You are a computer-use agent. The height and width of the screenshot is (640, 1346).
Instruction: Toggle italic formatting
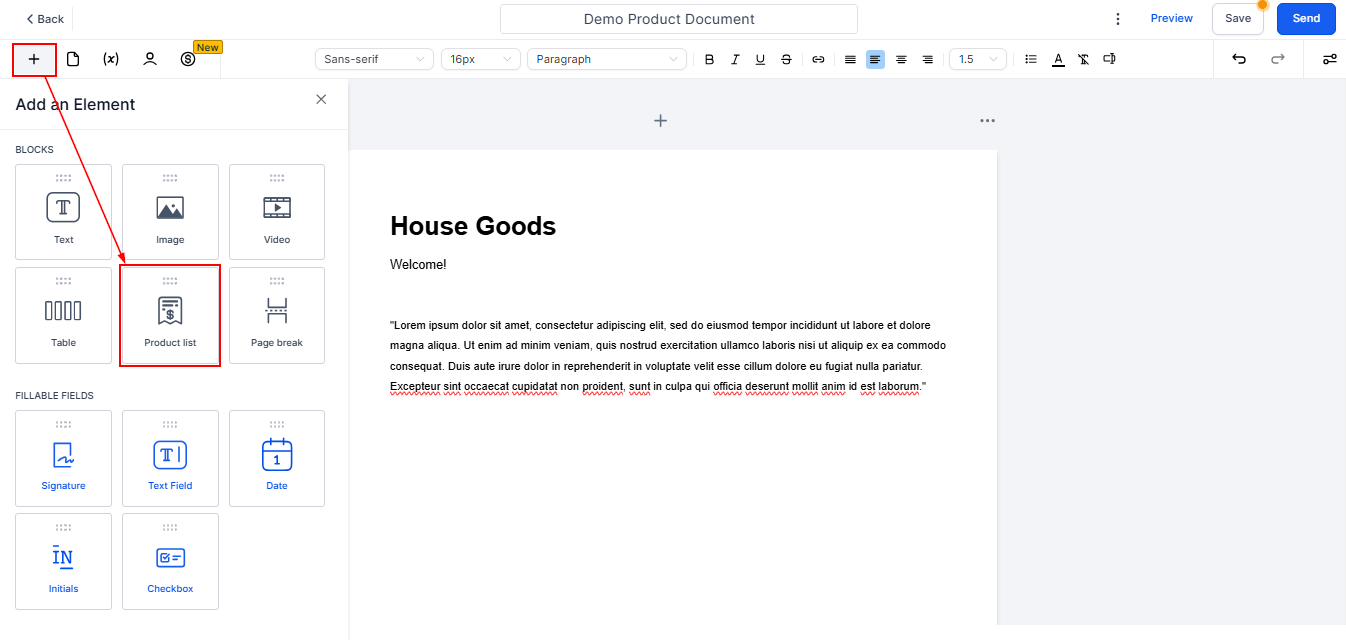tap(735, 59)
